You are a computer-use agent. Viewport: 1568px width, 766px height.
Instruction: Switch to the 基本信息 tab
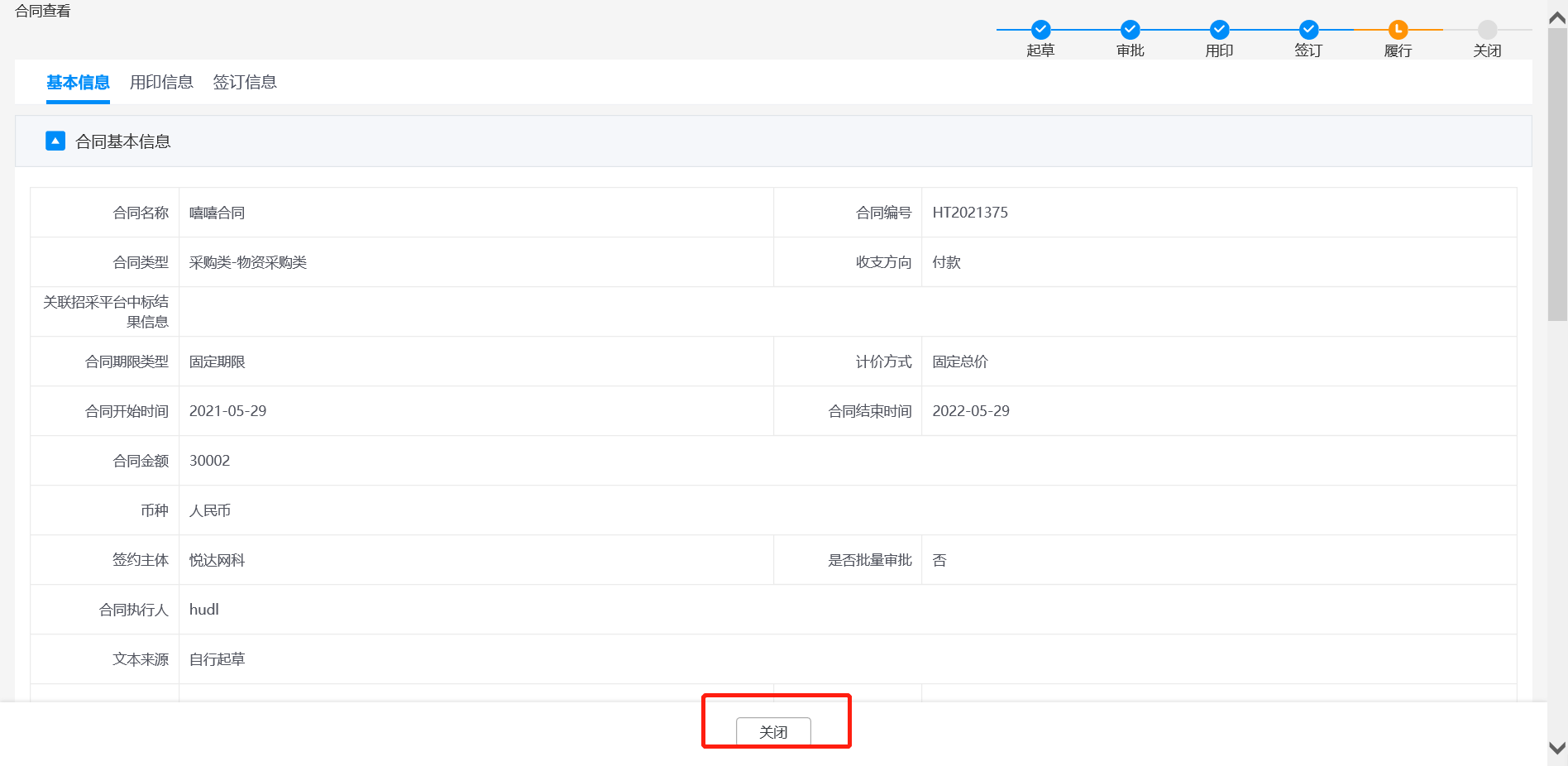(78, 82)
